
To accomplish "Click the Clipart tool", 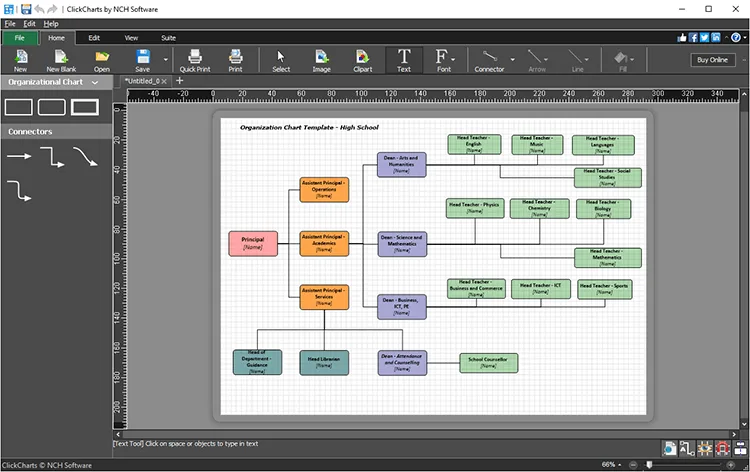I will tap(363, 60).
